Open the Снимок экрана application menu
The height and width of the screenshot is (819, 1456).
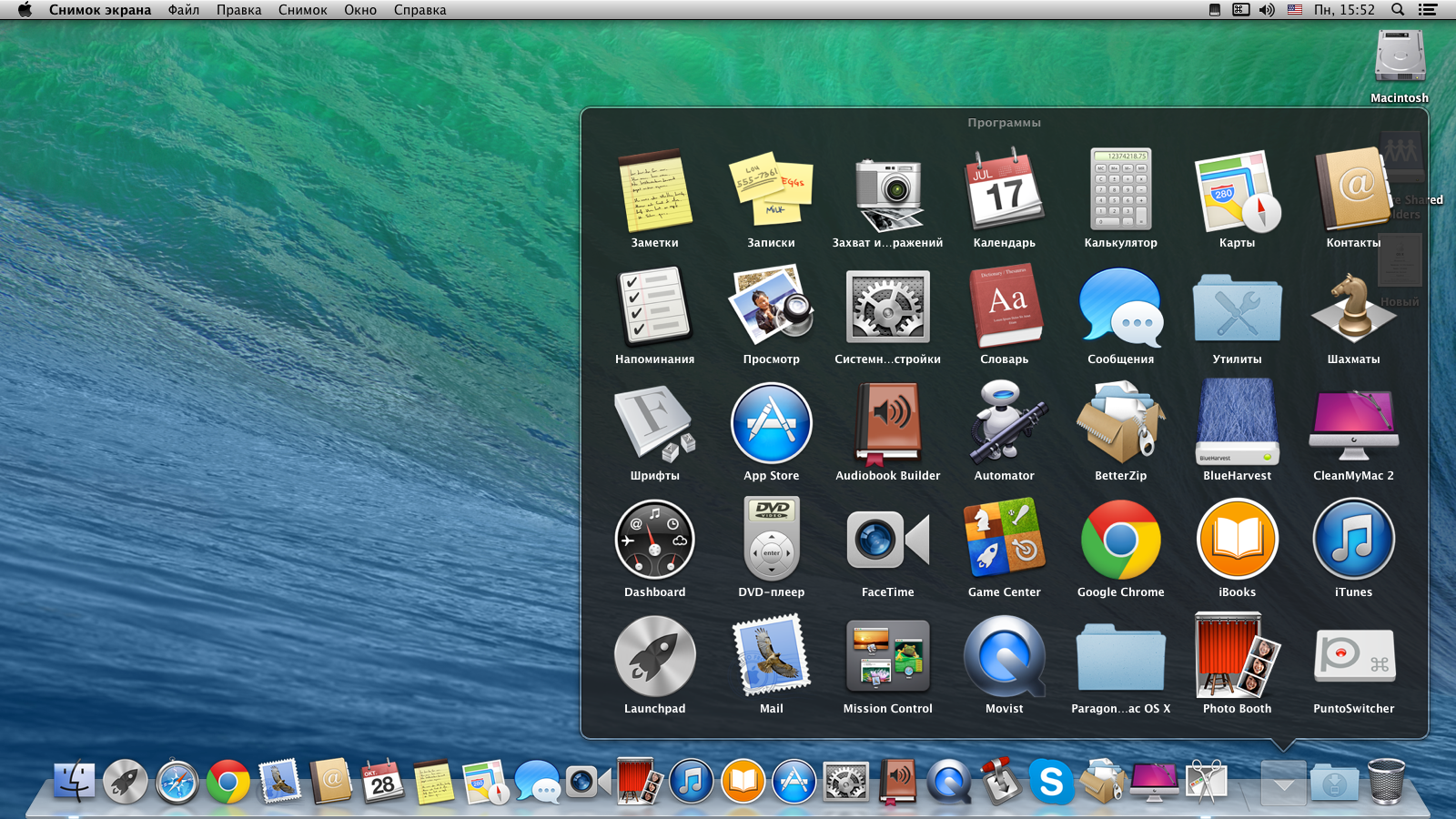100,10
